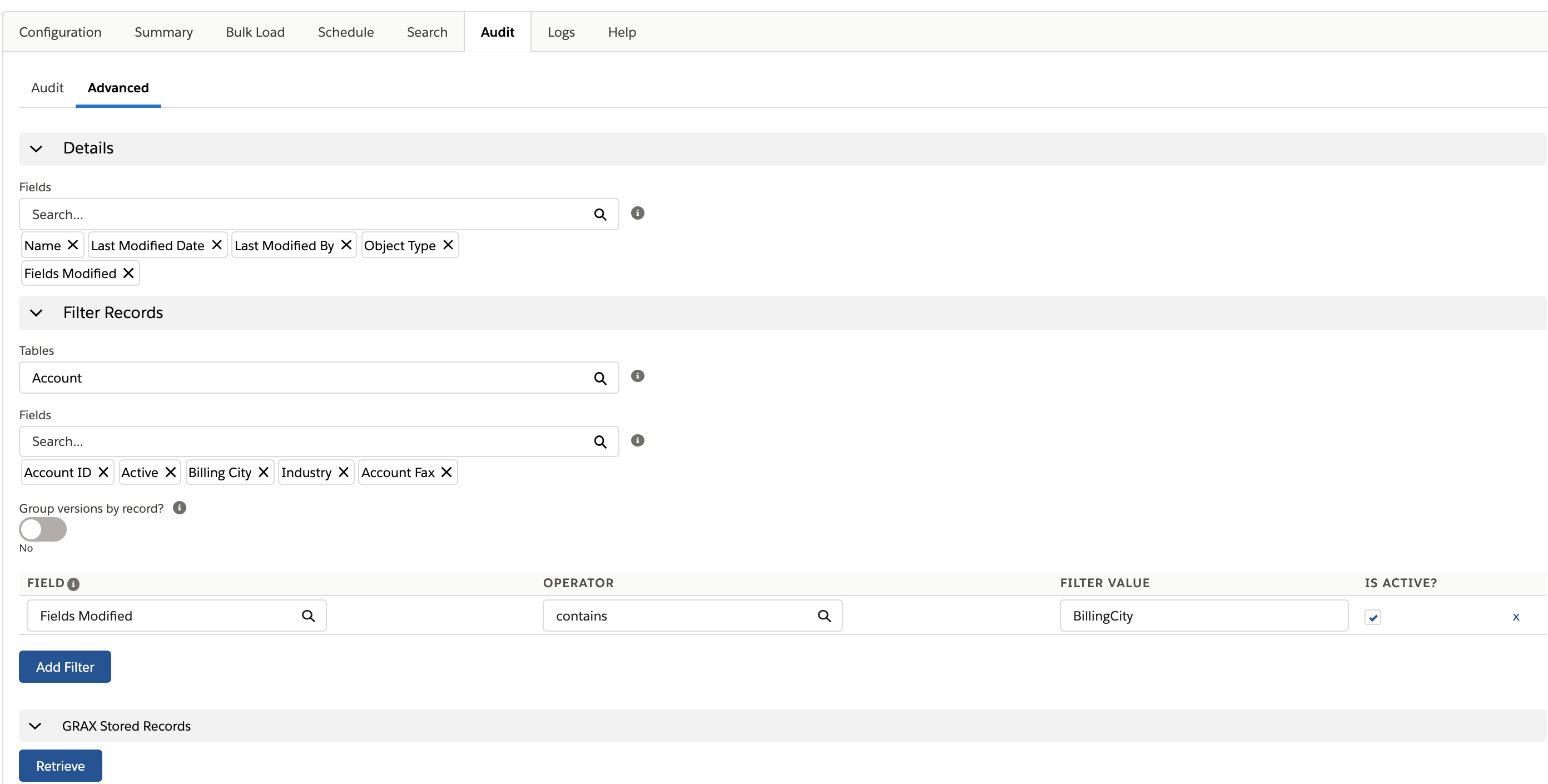
Task: Click the info icon next to Tables
Action: [638, 376]
